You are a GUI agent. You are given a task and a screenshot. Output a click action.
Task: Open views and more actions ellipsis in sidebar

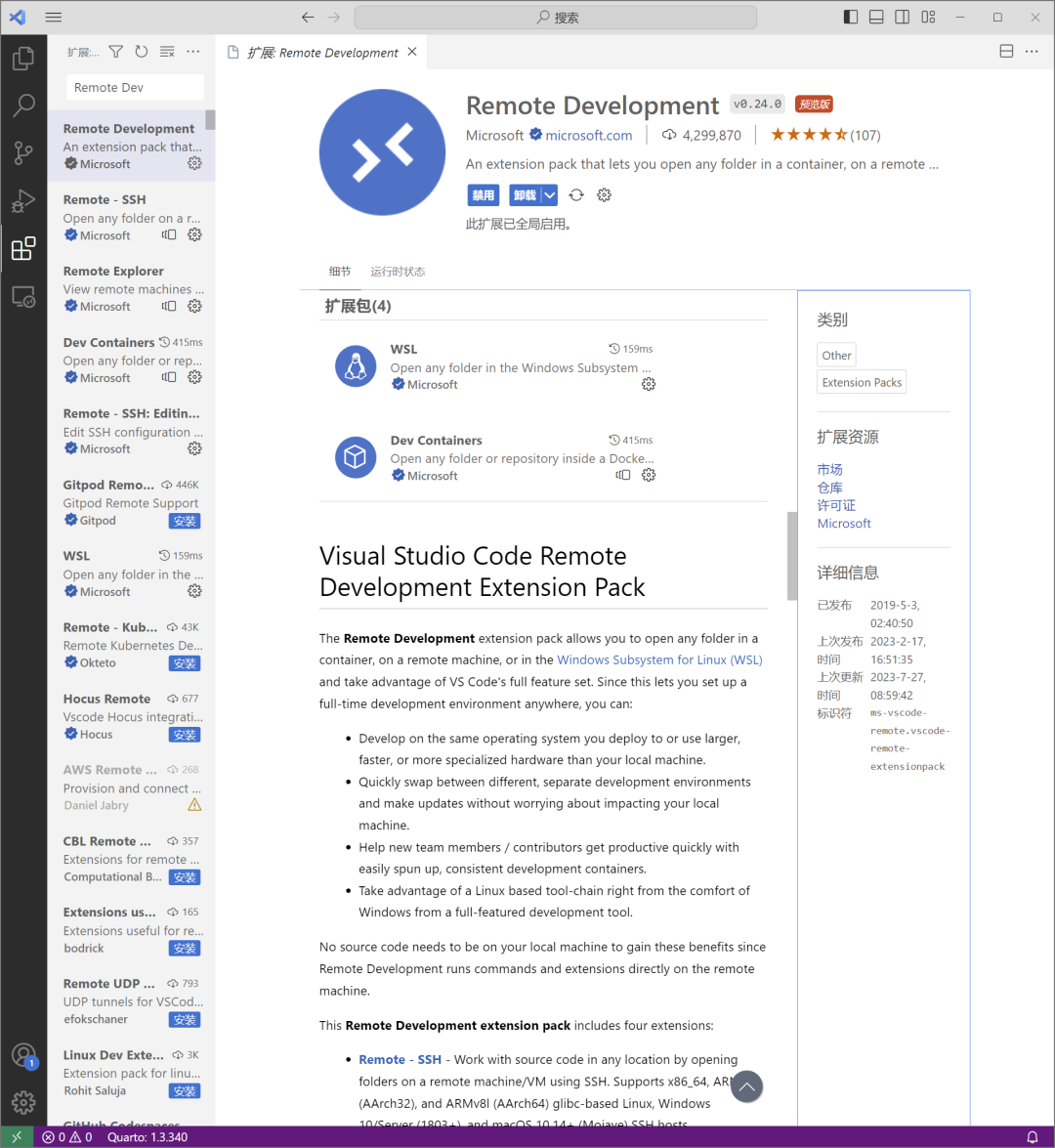coord(193,51)
